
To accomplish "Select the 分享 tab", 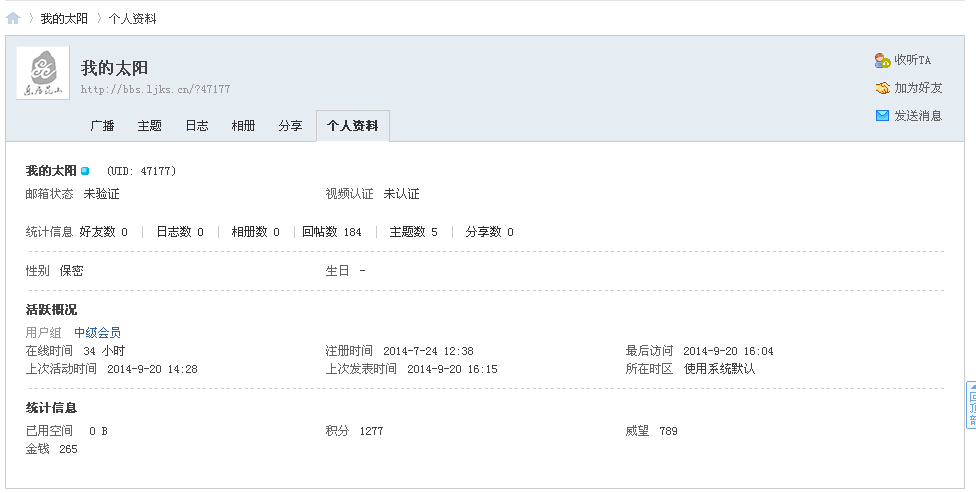I will [x=290, y=126].
